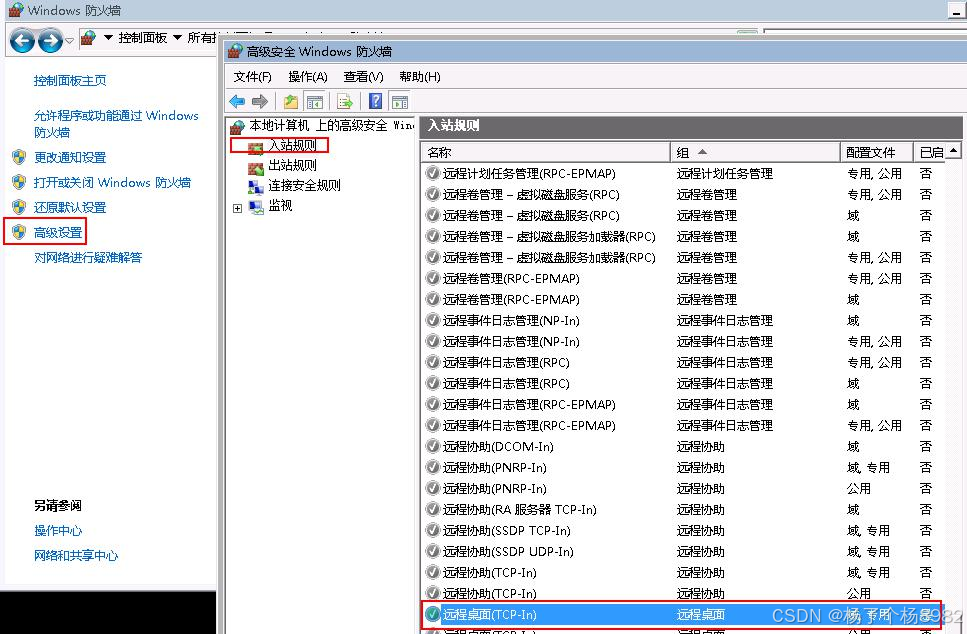Open the 文件(F) menu
Viewport: 967px width, 634px height.
(252, 76)
